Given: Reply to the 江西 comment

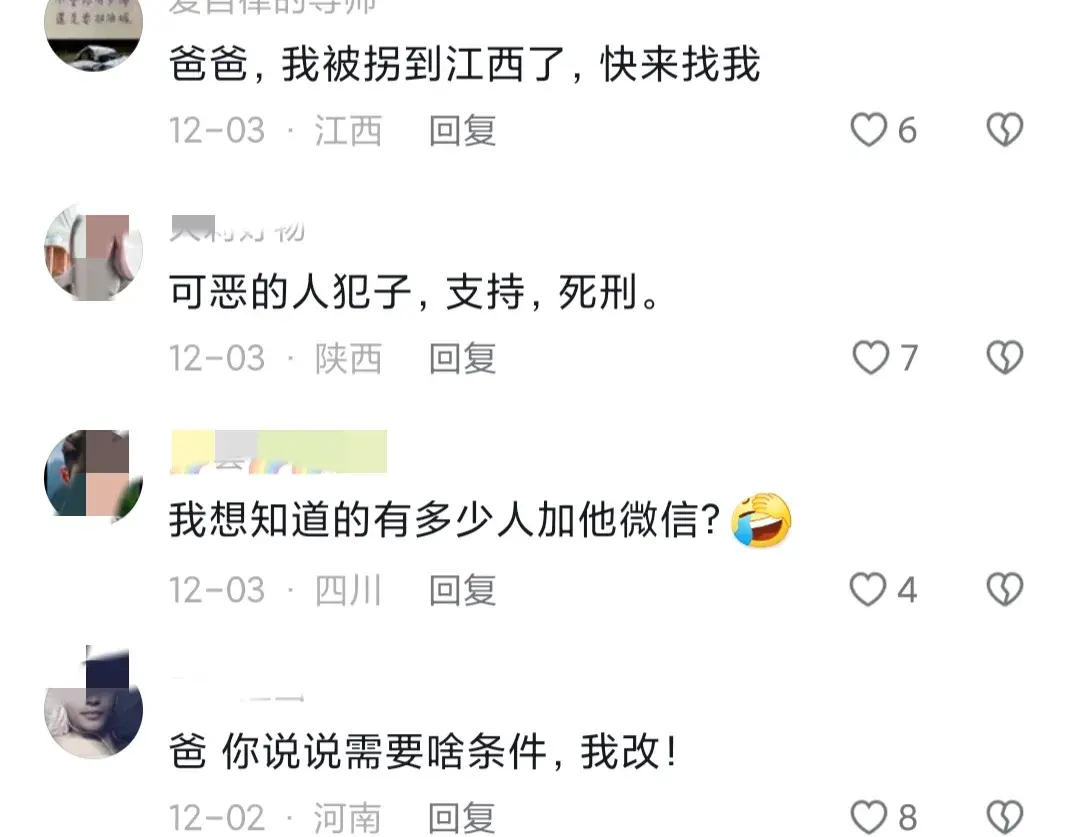Looking at the screenshot, I should [x=462, y=130].
